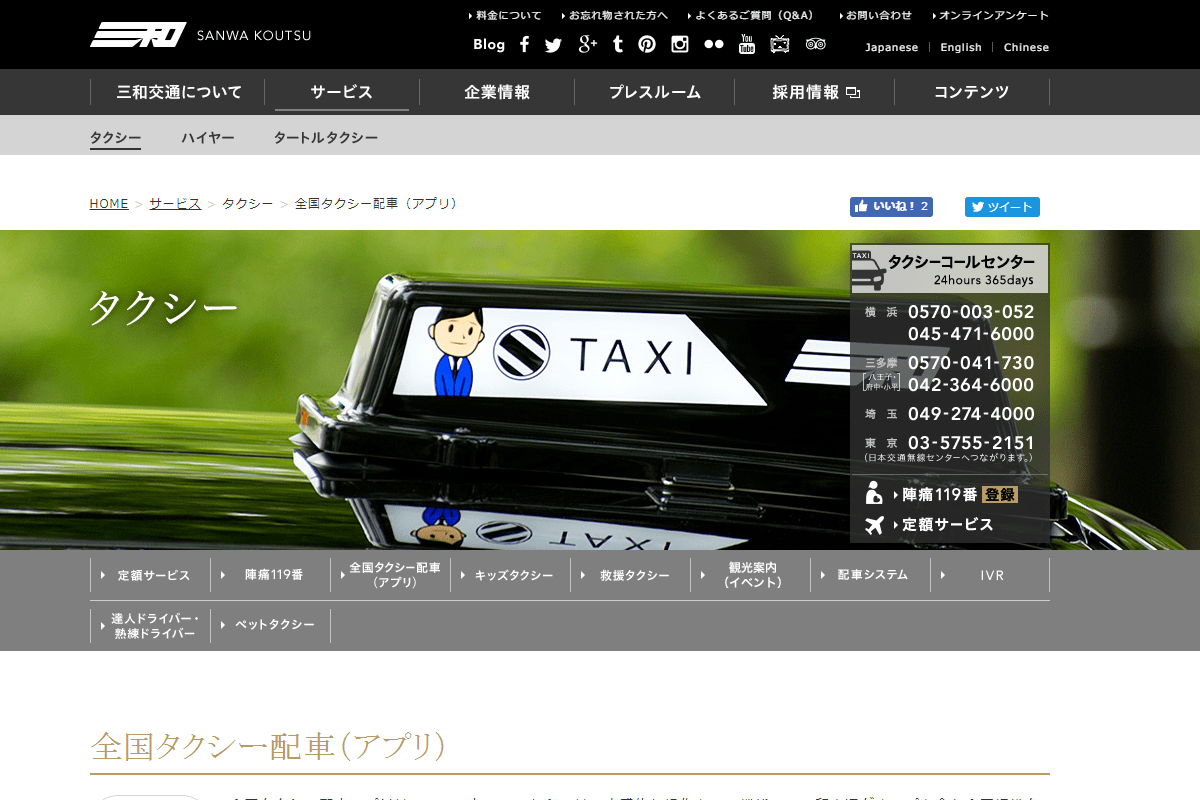Open the Blog link
The height and width of the screenshot is (800, 1200).
click(489, 44)
